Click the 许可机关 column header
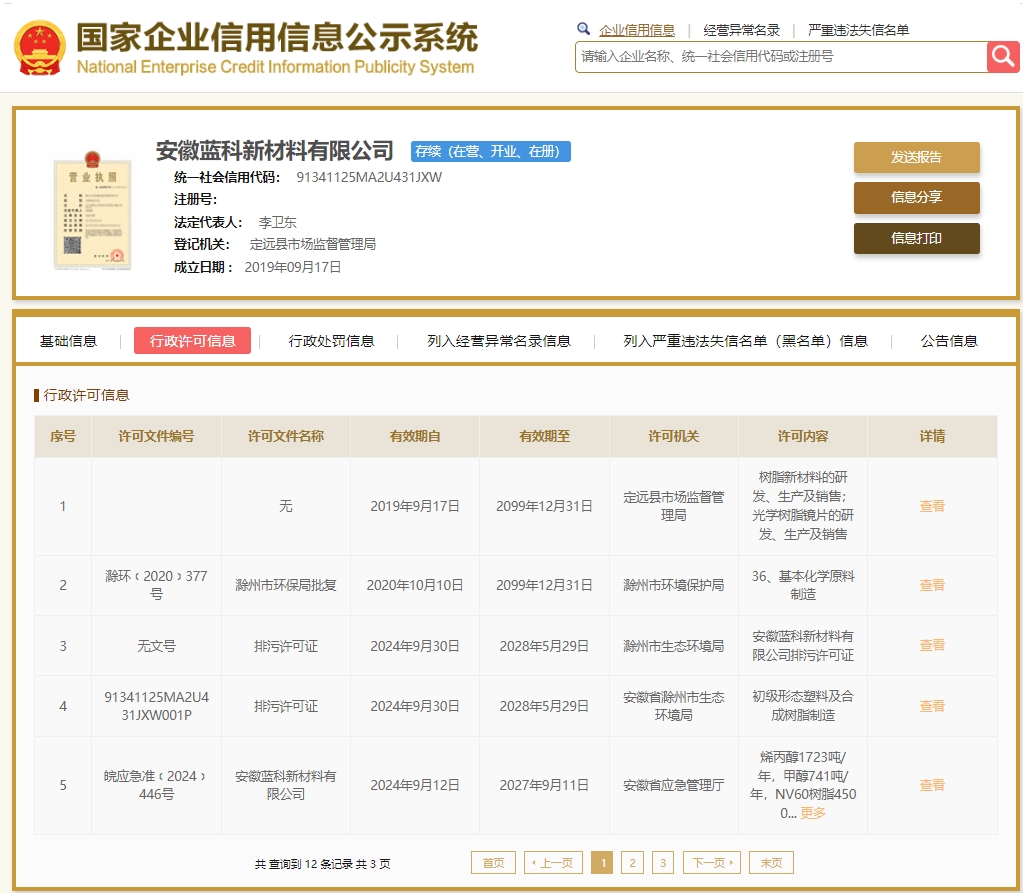This screenshot has width=1023, height=893. [673, 436]
